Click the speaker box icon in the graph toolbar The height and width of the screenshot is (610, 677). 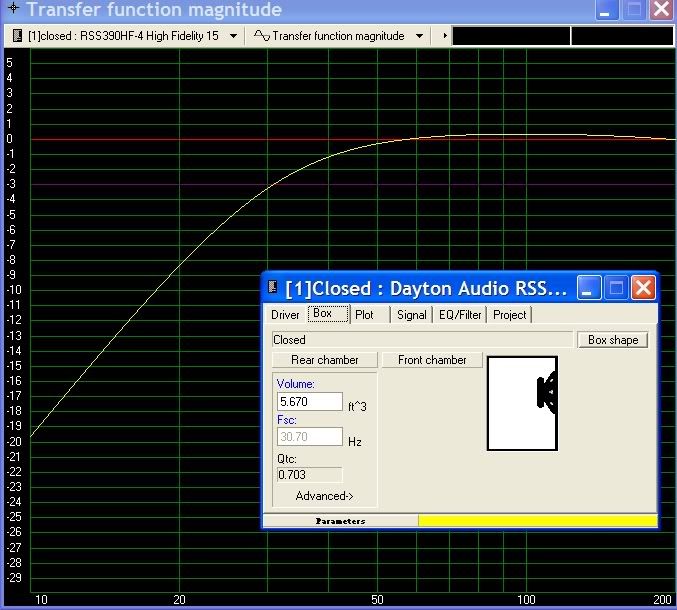[17, 35]
